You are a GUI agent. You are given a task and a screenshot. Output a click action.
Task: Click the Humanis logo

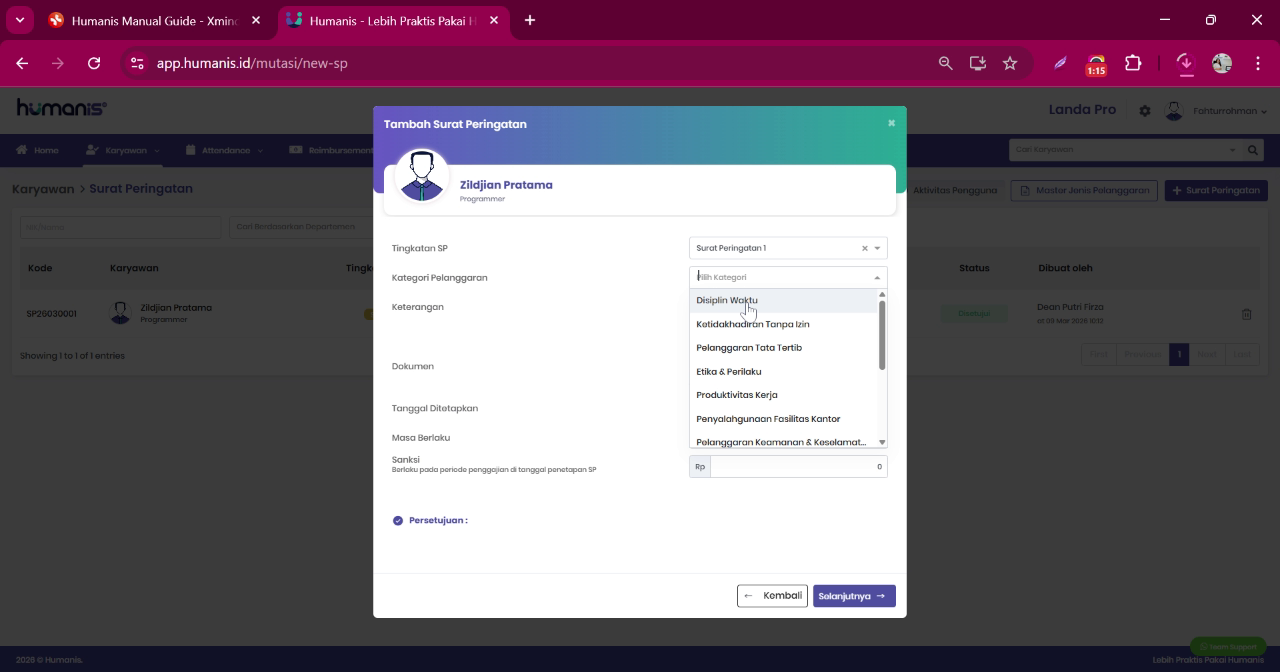[x=62, y=109]
